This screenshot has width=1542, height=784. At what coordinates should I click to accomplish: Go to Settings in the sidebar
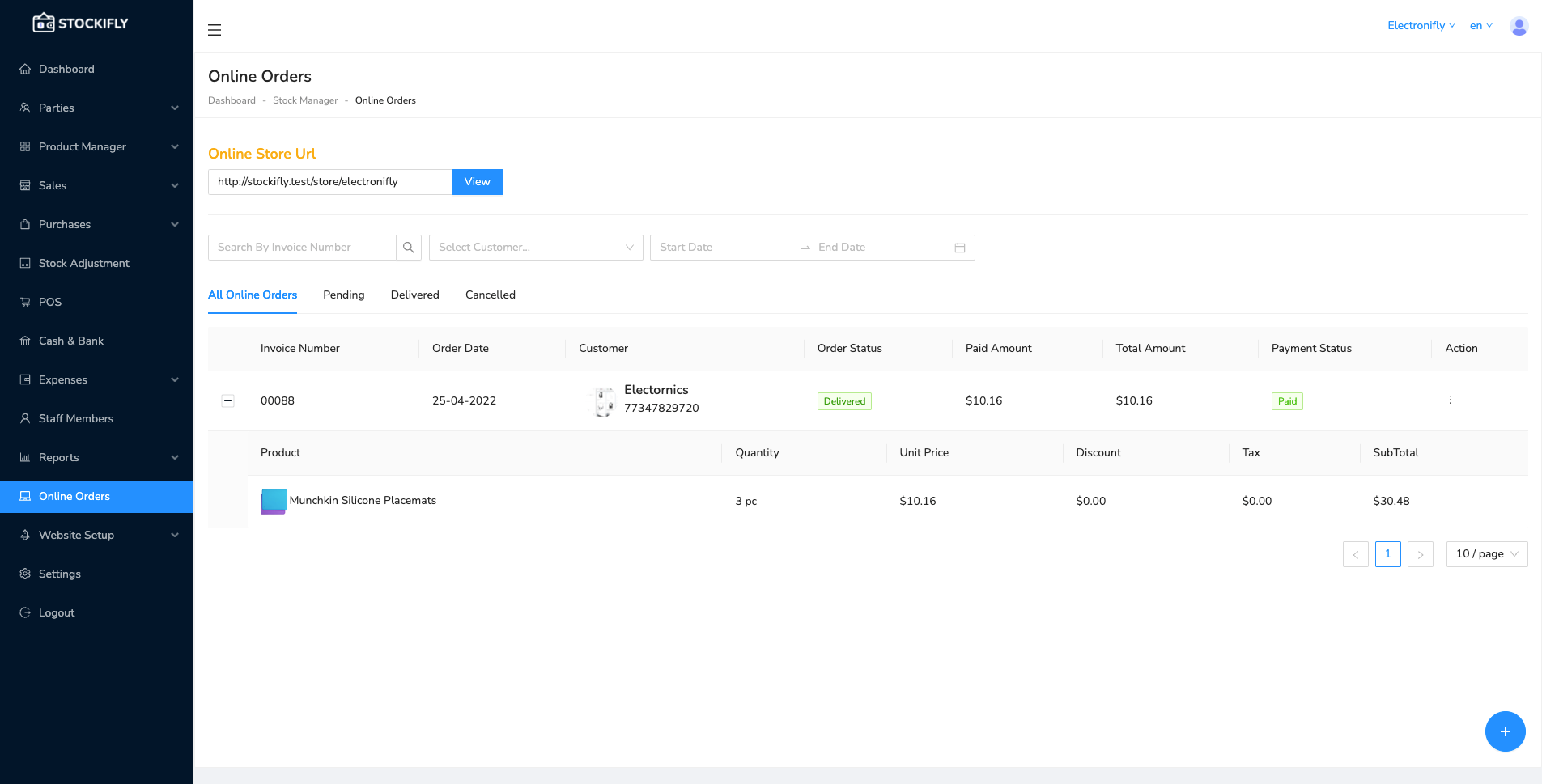click(60, 574)
